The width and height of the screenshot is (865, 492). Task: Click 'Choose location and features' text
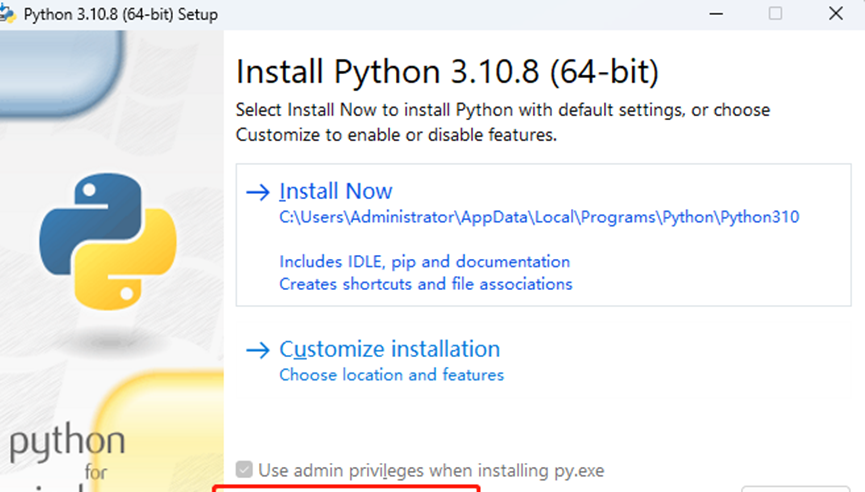(391, 375)
